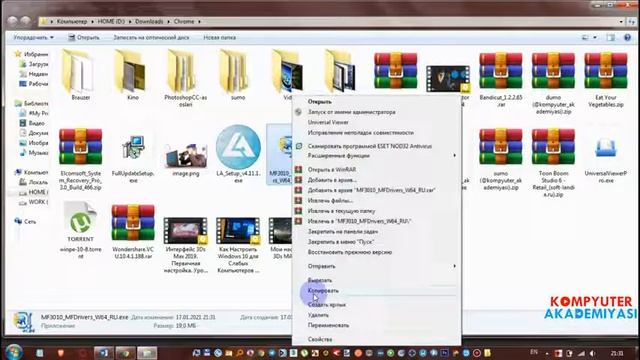Screen dimensions: 640x360
Task: Click Записать на оптический диск
Action: pyautogui.click(x=151, y=38)
